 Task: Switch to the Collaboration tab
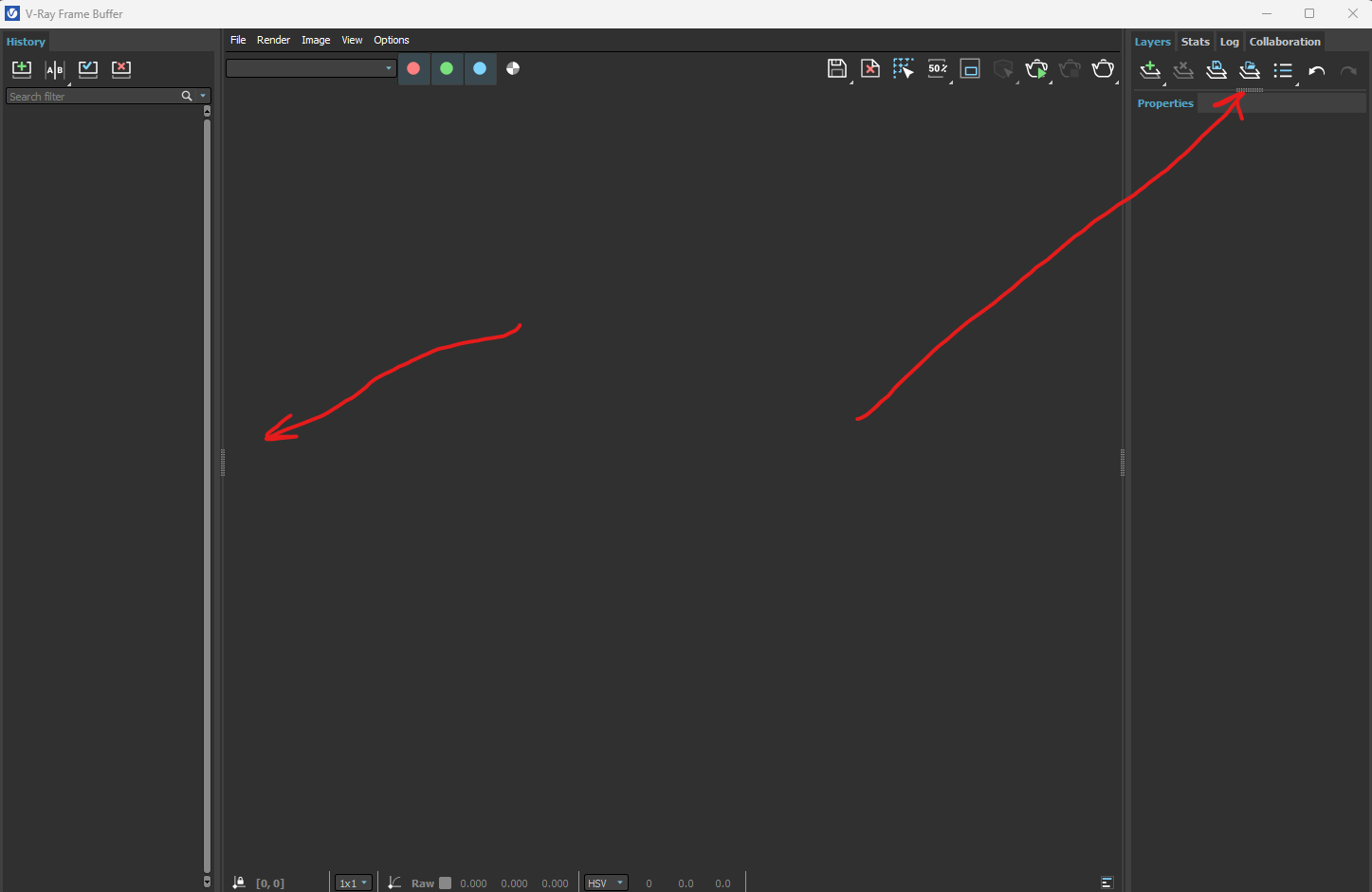(x=1285, y=42)
